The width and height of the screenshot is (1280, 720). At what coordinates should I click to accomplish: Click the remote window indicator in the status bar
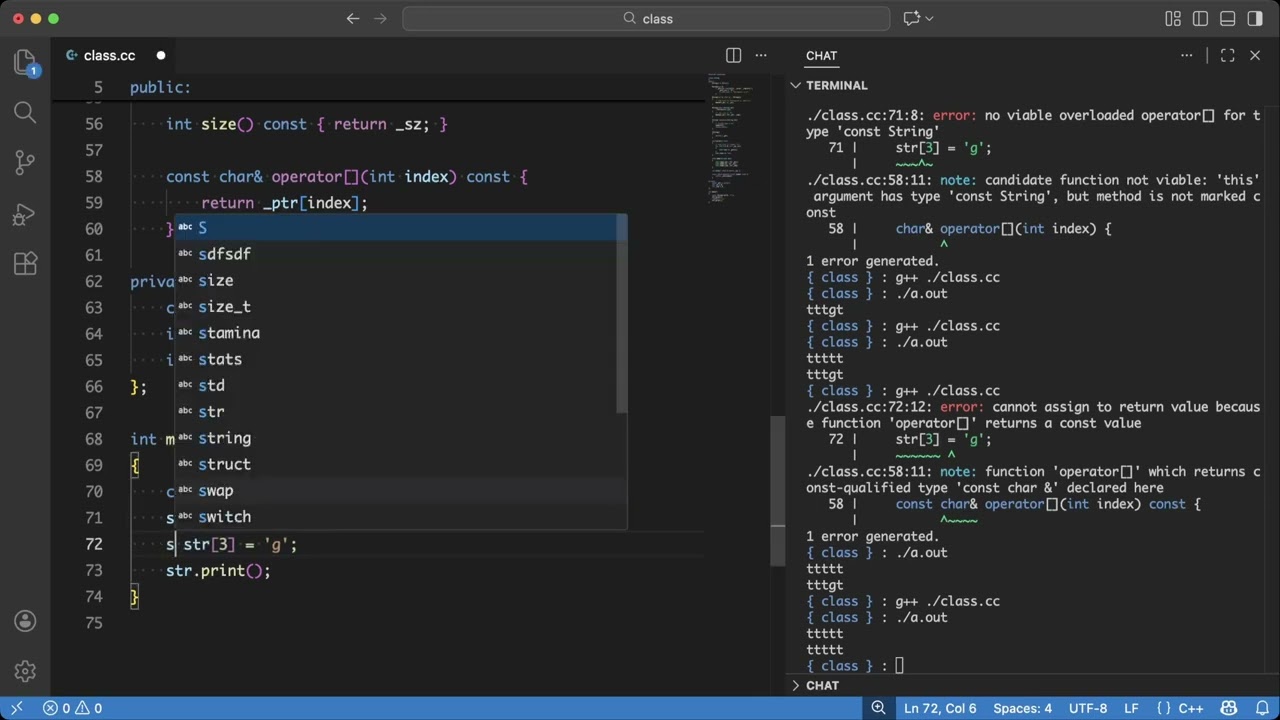tap(16, 708)
